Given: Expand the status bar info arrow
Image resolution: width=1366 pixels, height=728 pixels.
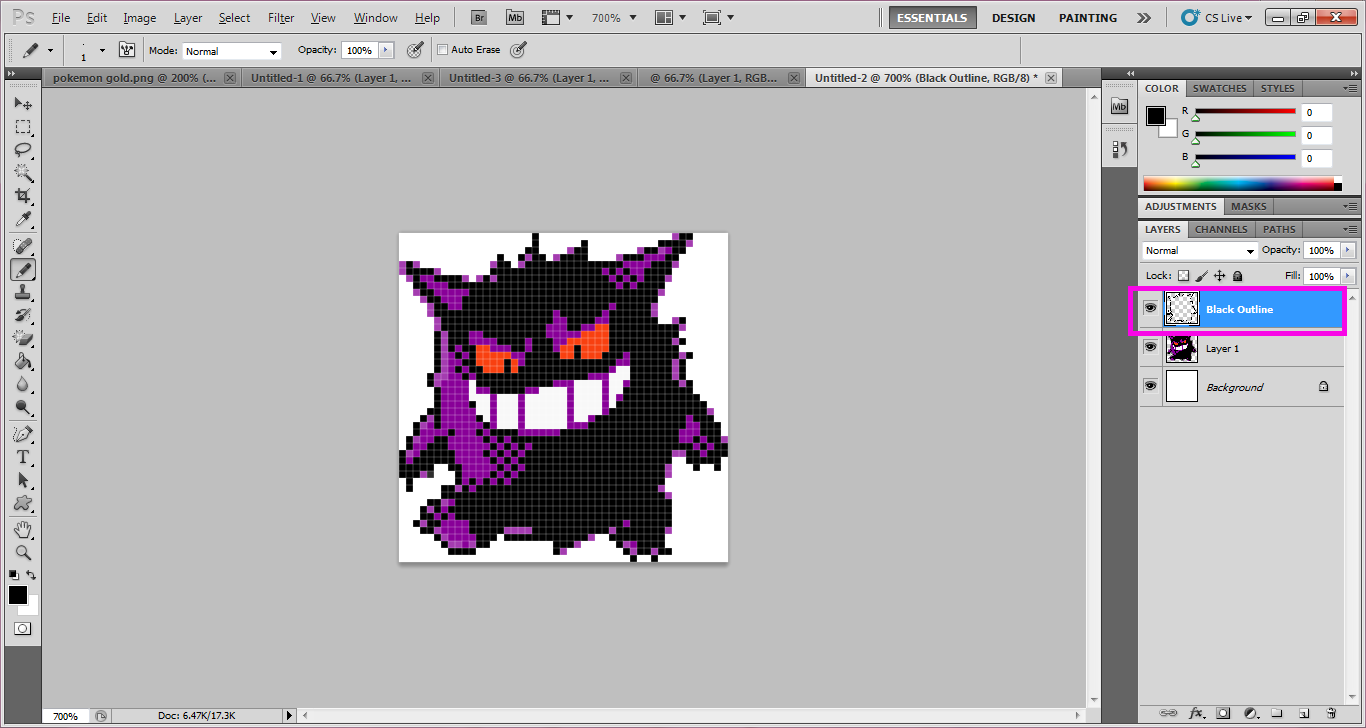Looking at the screenshot, I should coord(290,716).
